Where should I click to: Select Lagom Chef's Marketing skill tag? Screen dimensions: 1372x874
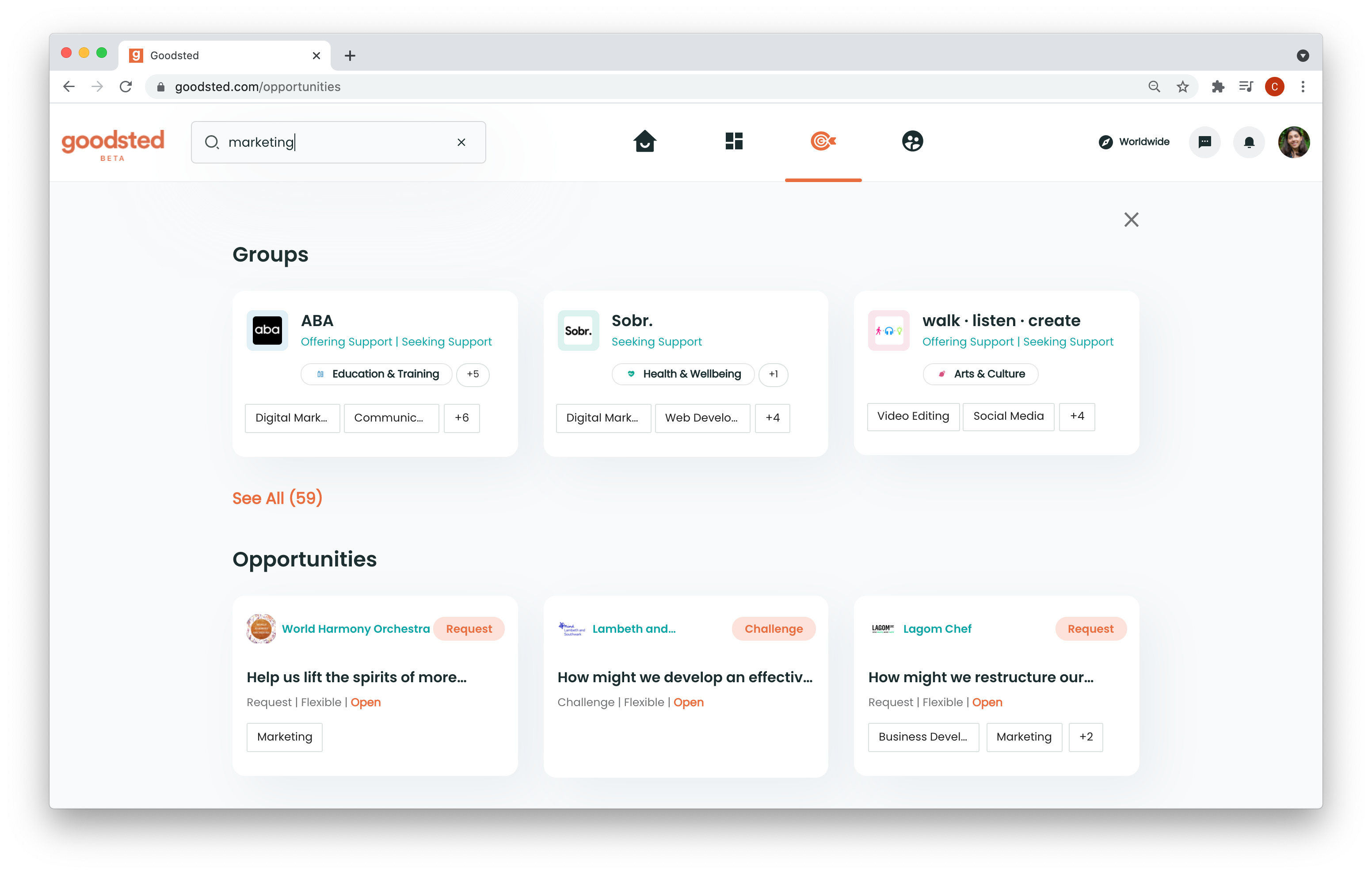[x=1024, y=737]
